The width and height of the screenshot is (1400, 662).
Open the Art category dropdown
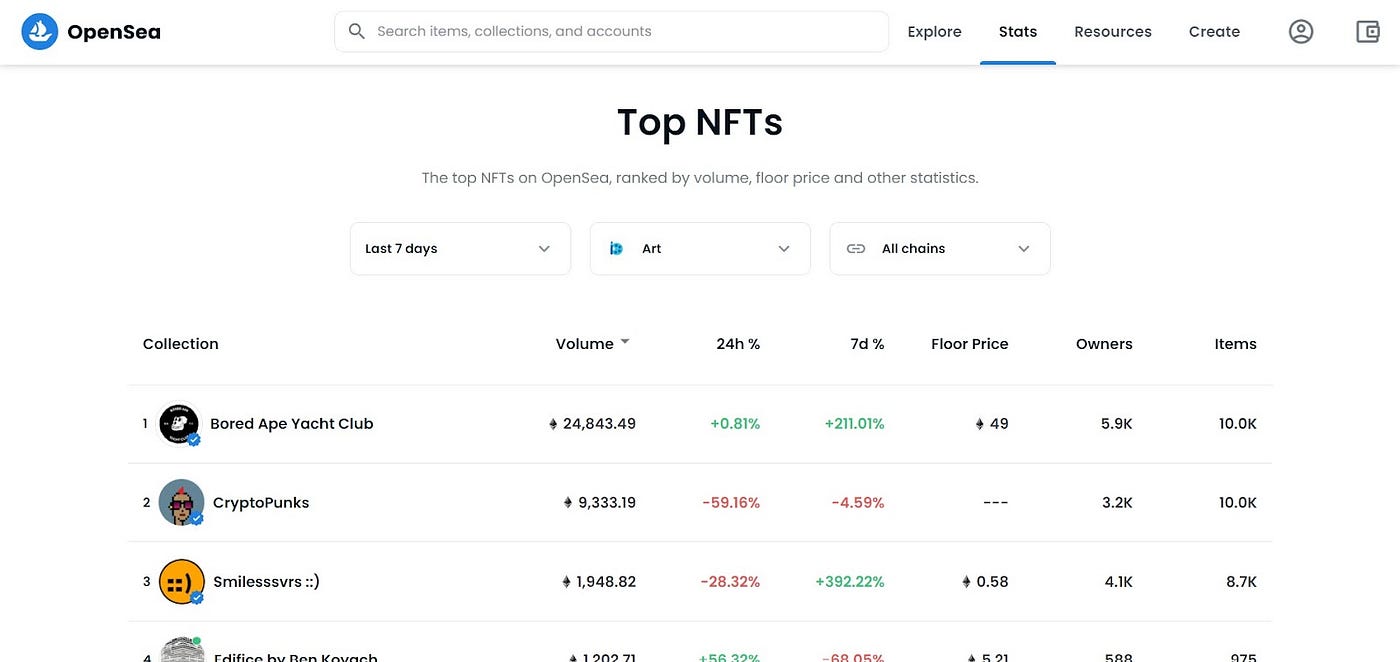pos(700,249)
